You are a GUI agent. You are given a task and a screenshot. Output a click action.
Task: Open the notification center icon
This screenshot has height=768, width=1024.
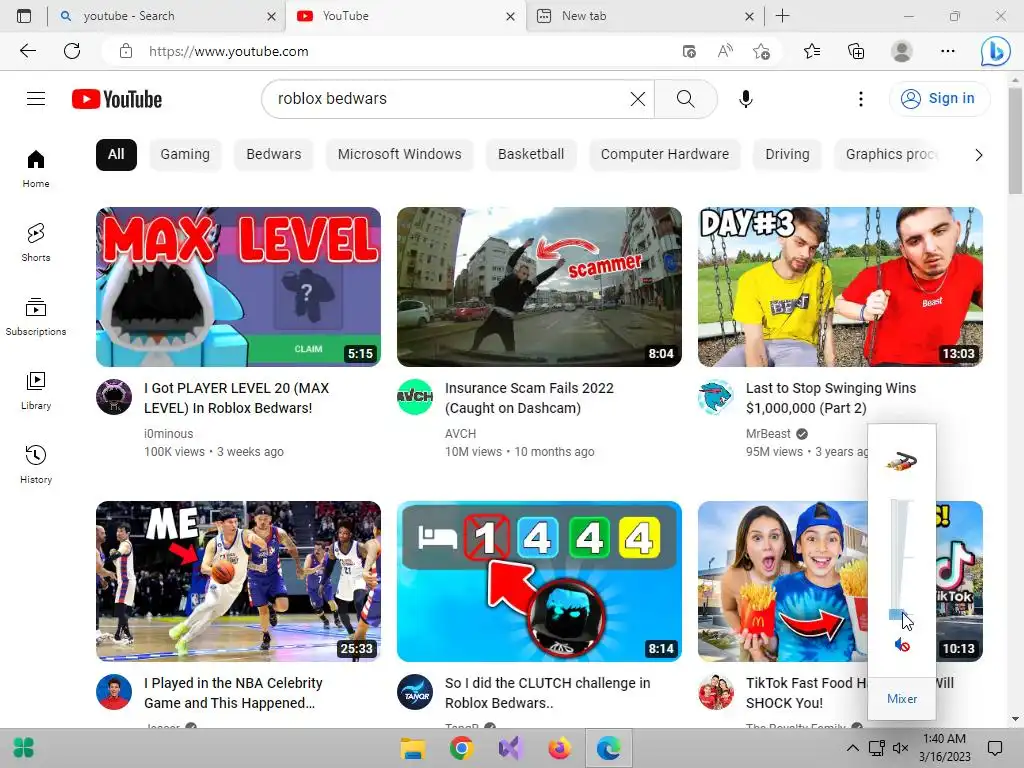[995, 748]
